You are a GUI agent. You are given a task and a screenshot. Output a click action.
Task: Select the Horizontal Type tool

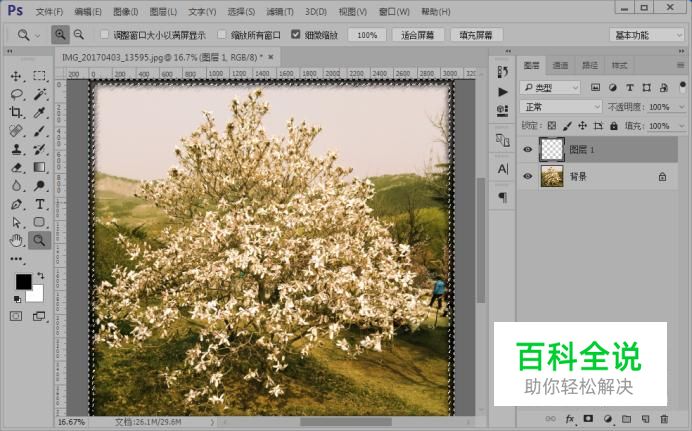39,204
